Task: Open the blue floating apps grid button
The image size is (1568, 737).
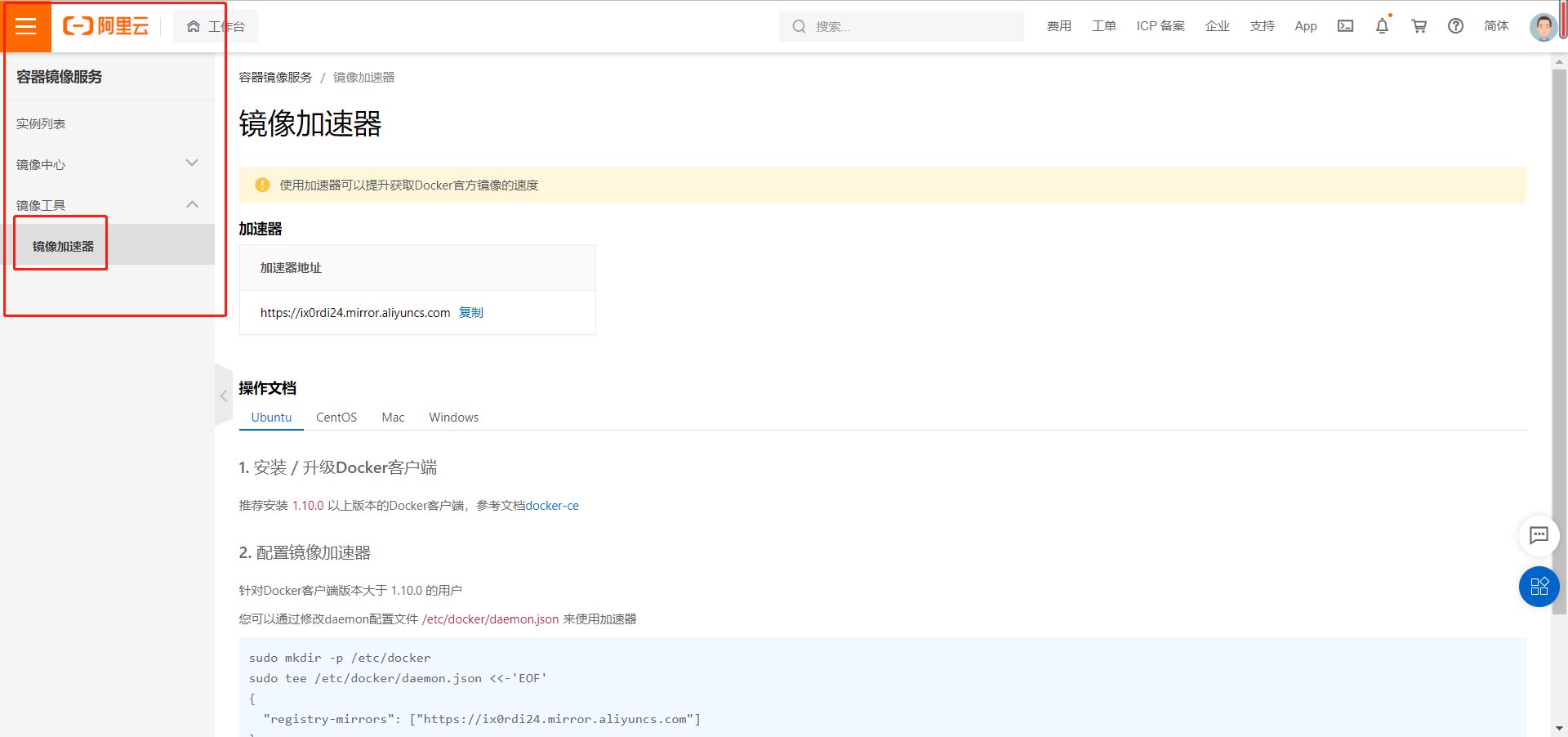Action: [1539, 587]
